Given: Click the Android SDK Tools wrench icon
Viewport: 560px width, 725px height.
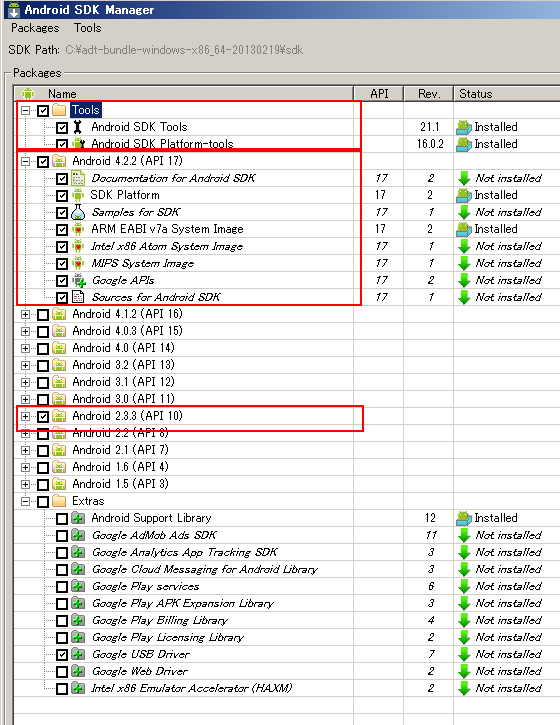Looking at the screenshot, I should coord(78,127).
